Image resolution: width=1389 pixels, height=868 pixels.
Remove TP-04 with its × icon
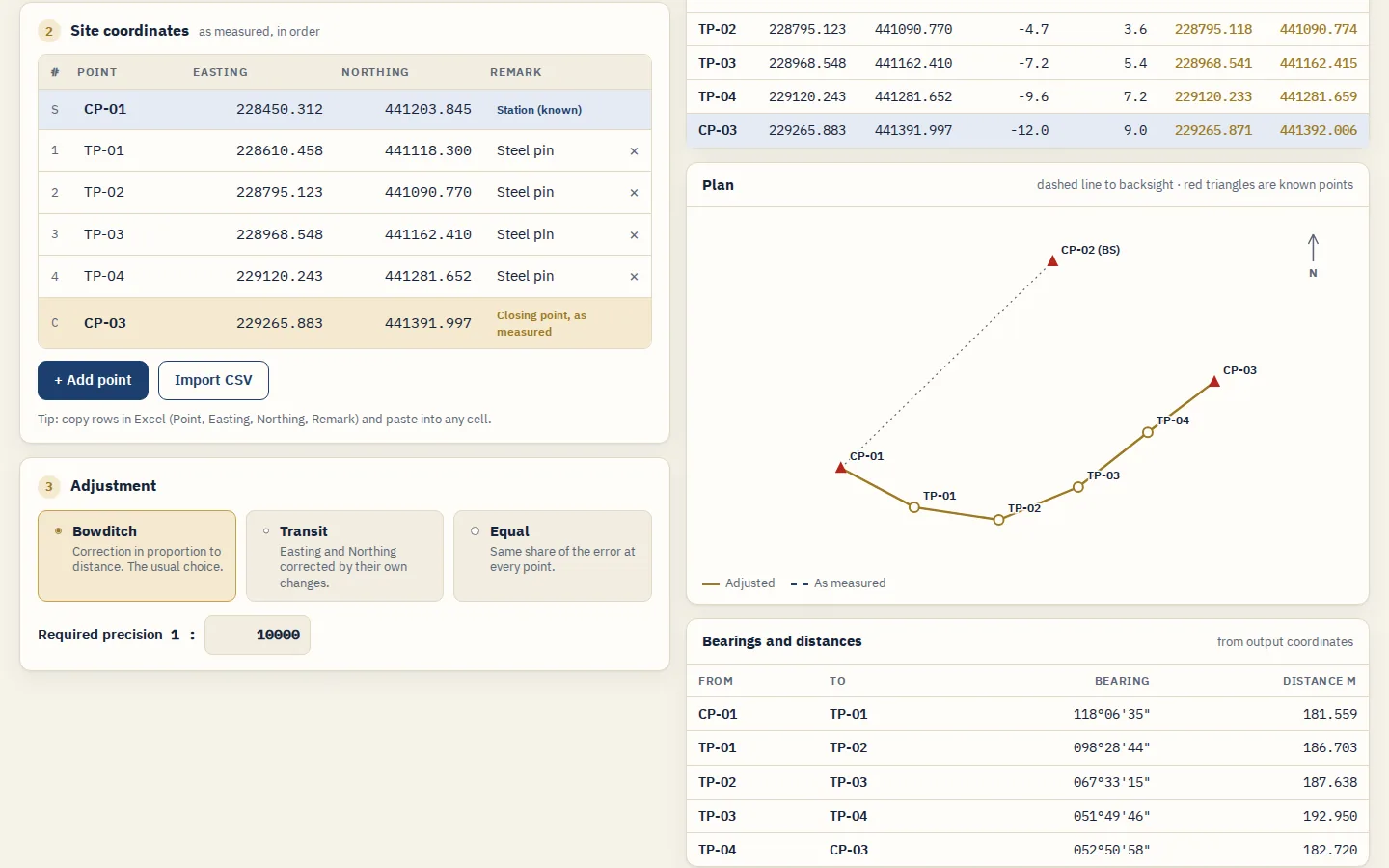(634, 277)
